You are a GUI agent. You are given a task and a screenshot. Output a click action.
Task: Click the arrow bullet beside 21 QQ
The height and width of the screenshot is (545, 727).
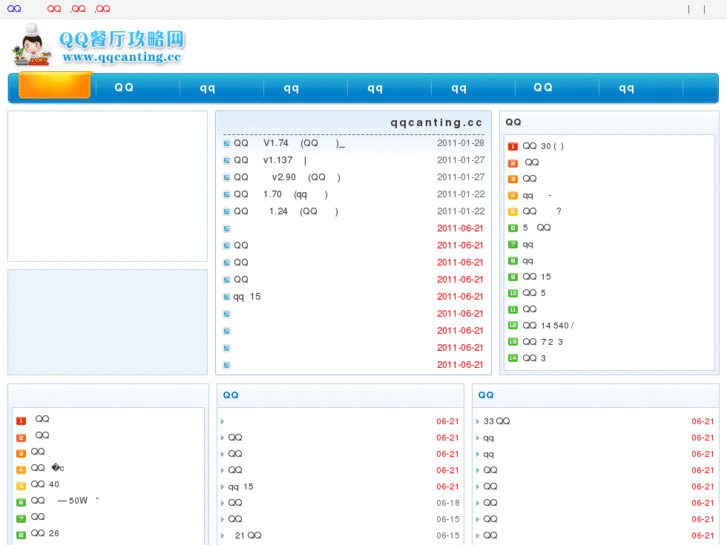223,536
